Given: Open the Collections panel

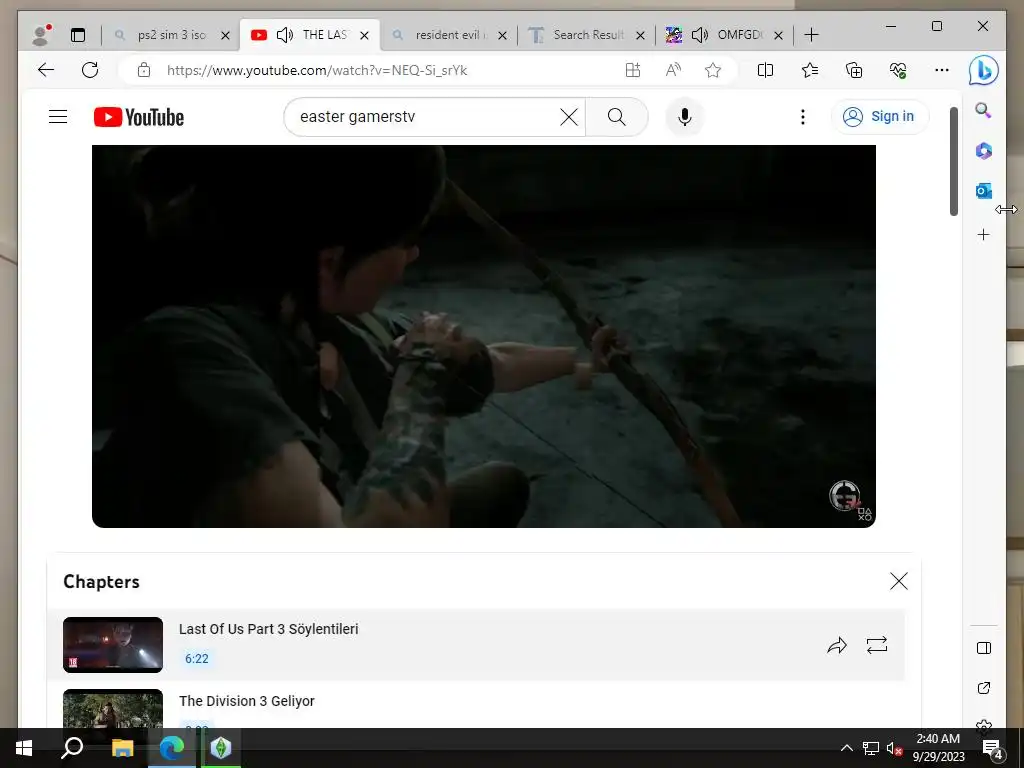Looking at the screenshot, I should (854, 70).
